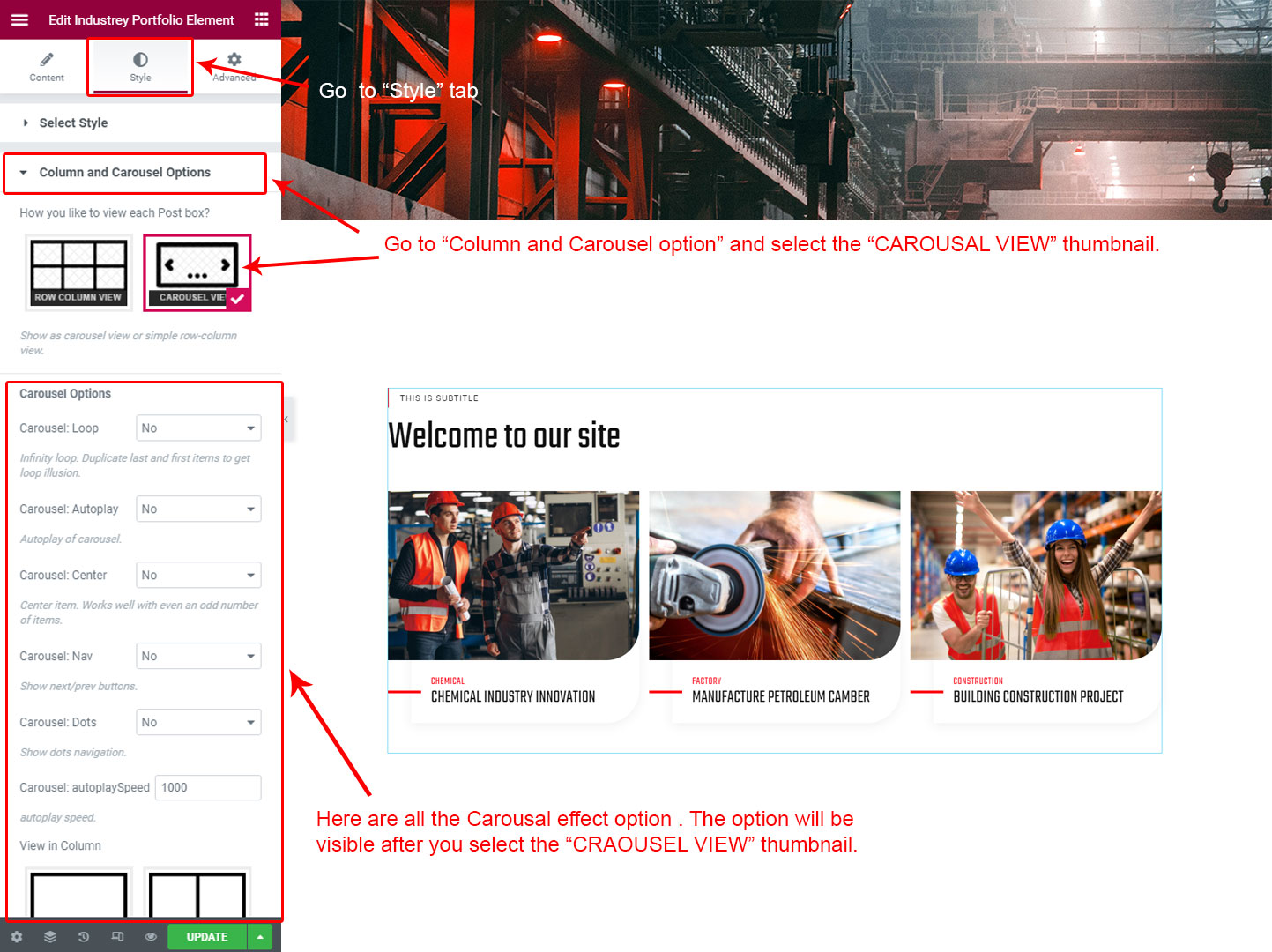Open the hamburger menu in Elementor header
Viewport: 1272px width, 952px height.
click(19, 19)
